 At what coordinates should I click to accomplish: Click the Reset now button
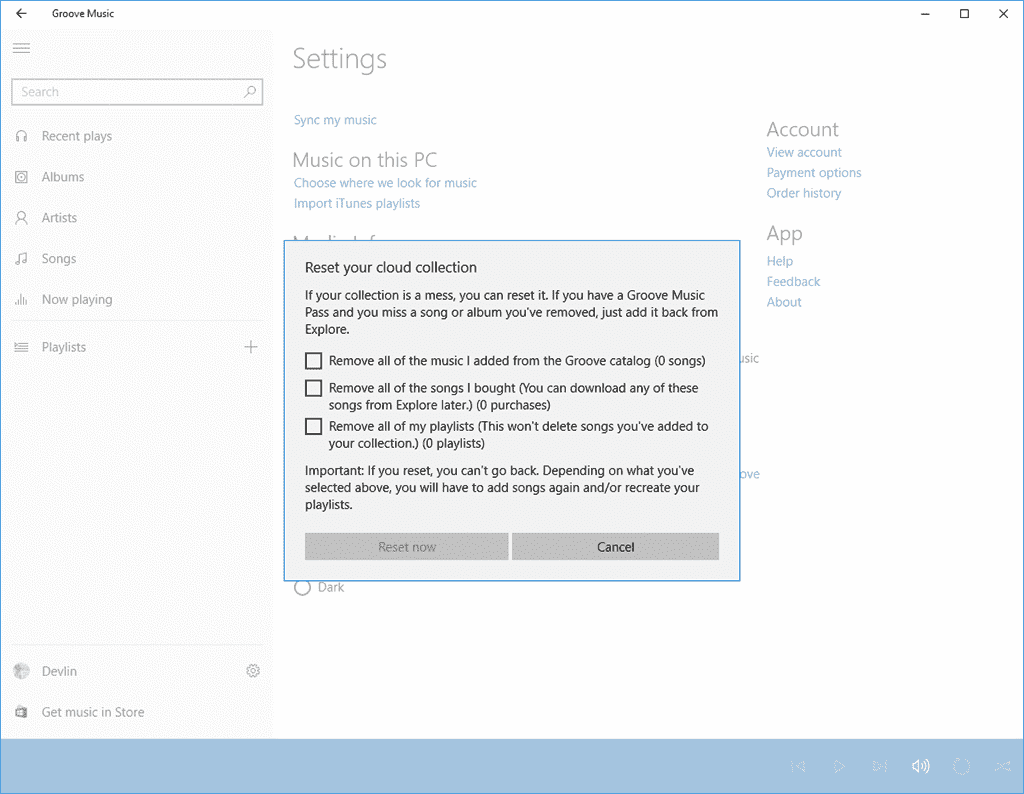point(406,547)
